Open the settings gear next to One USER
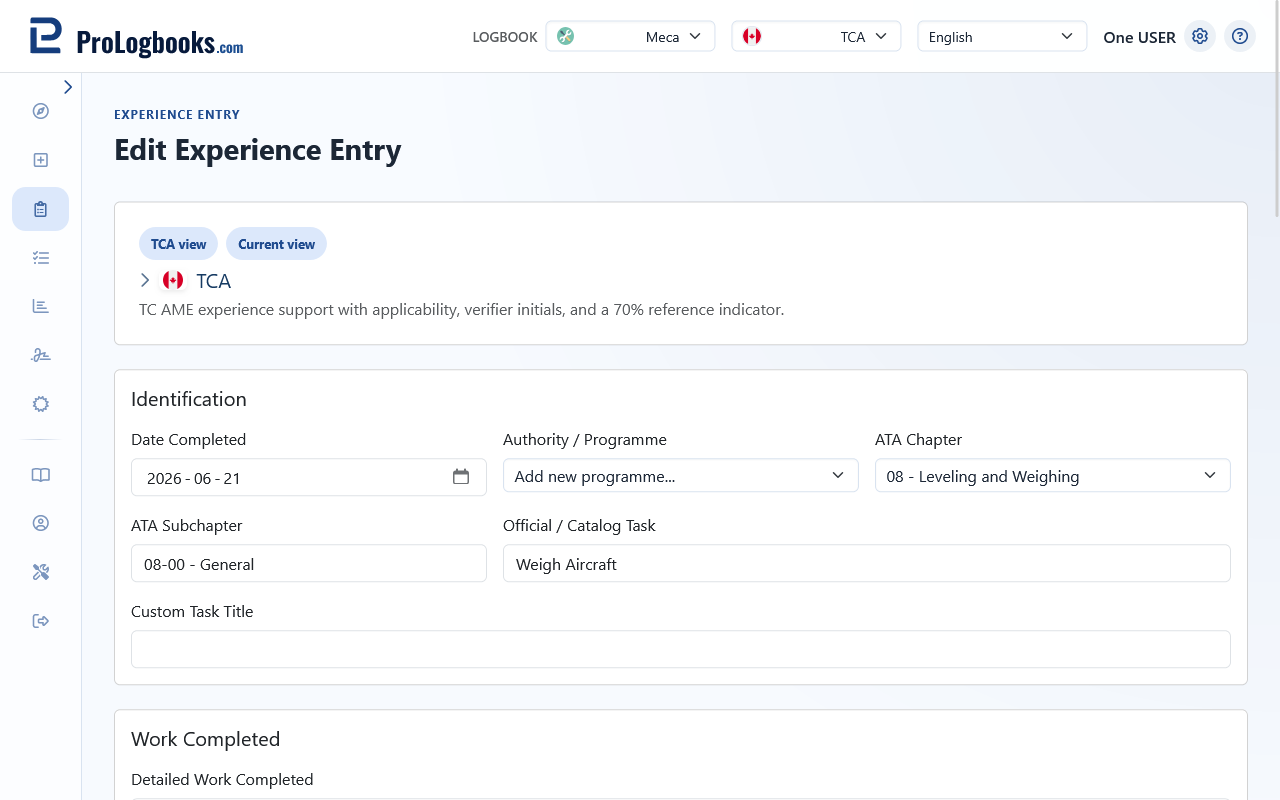This screenshot has height=800, width=1280. coord(1200,36)
